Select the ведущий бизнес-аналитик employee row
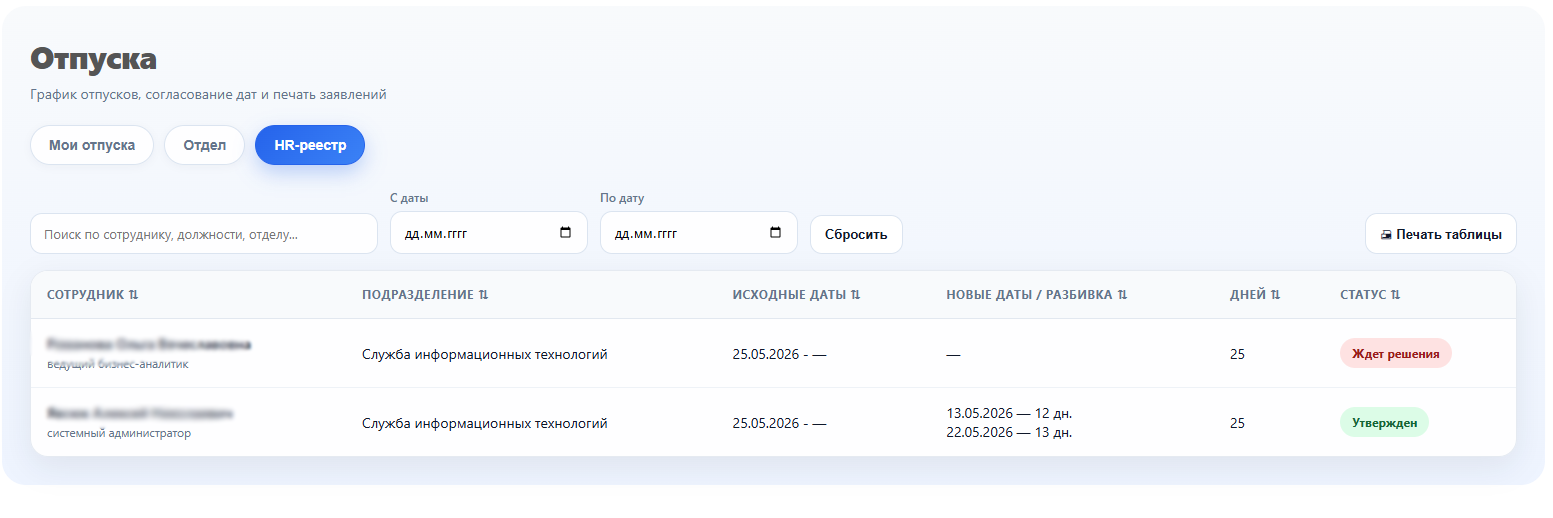The image size is (1553, 518). (x=773, y=353)
